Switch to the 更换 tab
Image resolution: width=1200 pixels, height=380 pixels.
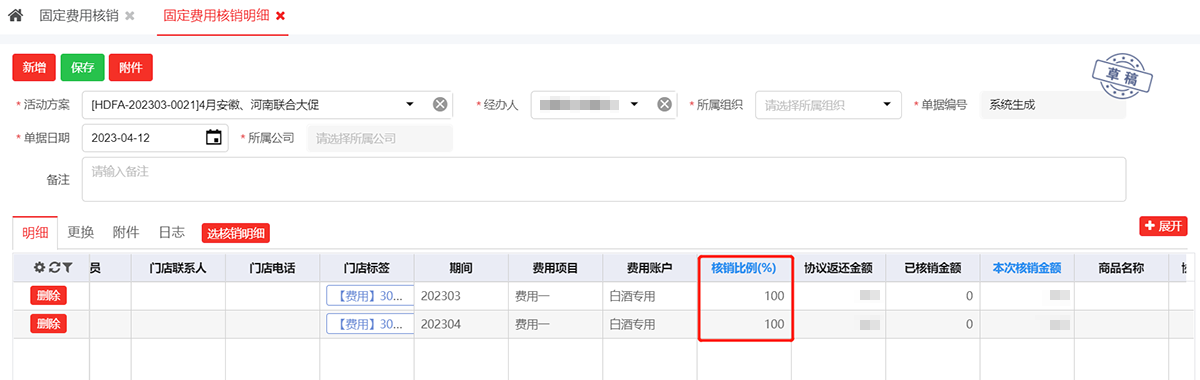coord(81,232)
